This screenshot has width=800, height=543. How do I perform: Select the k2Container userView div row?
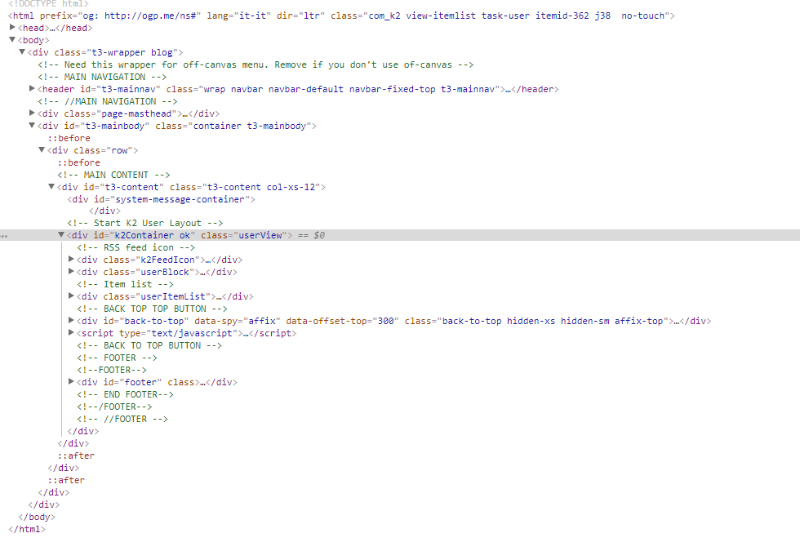(400, 235)
